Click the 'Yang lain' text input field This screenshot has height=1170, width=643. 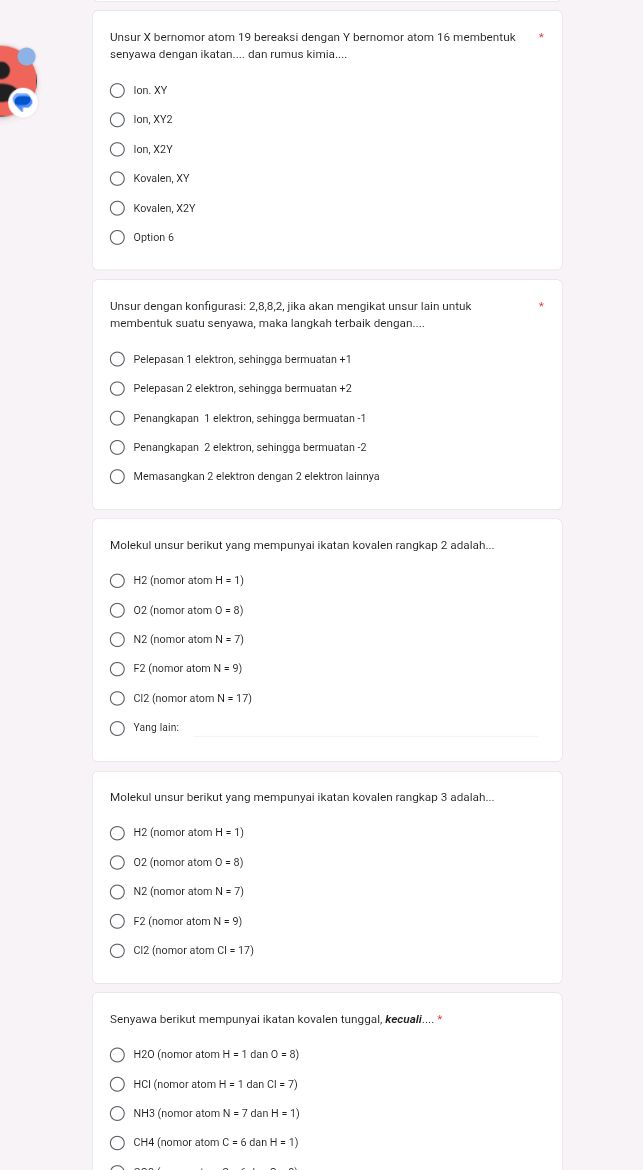coord(366,728)
